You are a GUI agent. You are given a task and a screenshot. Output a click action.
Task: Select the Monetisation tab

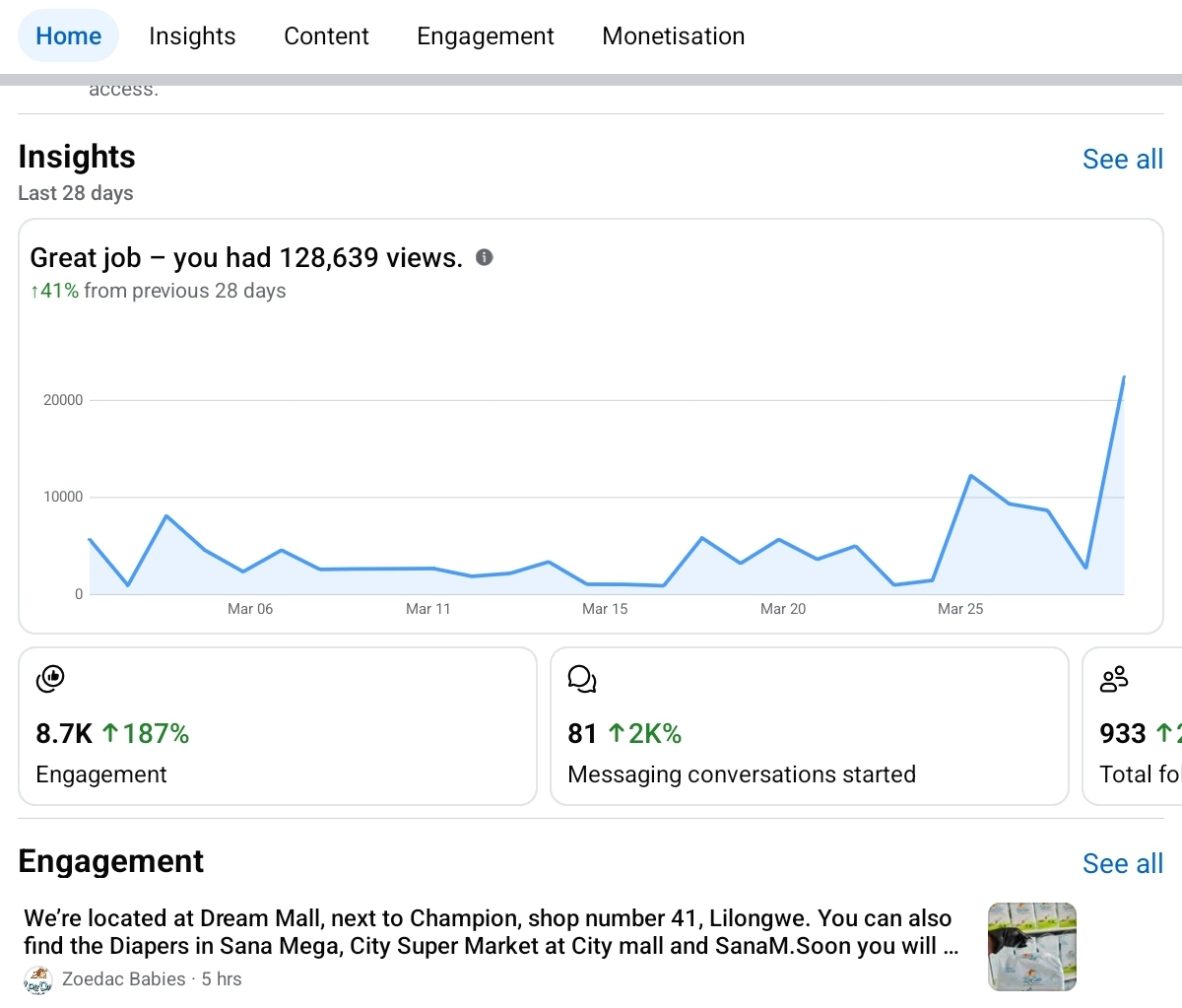[x=673, y=36]
